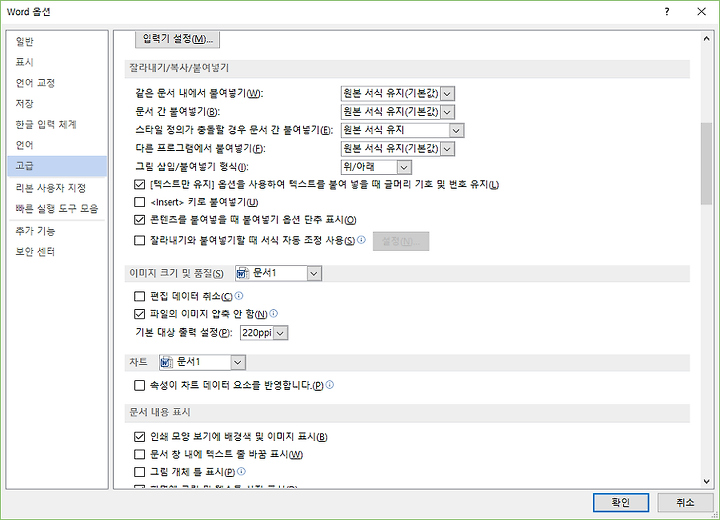Select 일반 category in sidebar

[x=57, y=41]
